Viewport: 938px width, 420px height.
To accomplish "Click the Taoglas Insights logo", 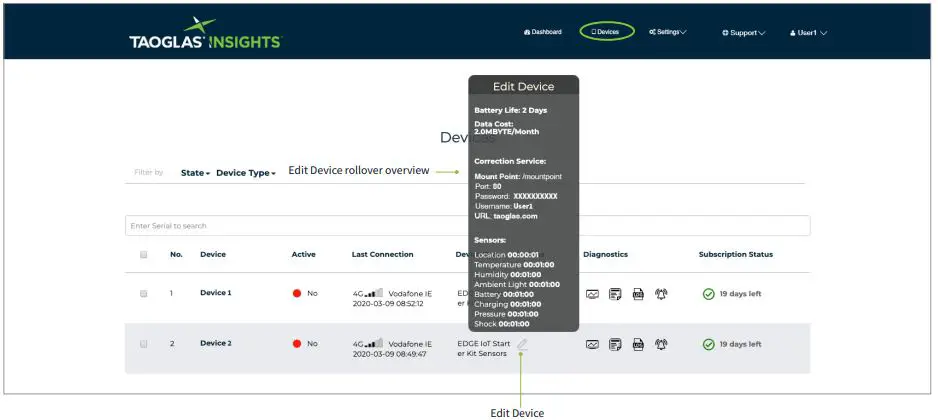I will (x=205, y=33).
